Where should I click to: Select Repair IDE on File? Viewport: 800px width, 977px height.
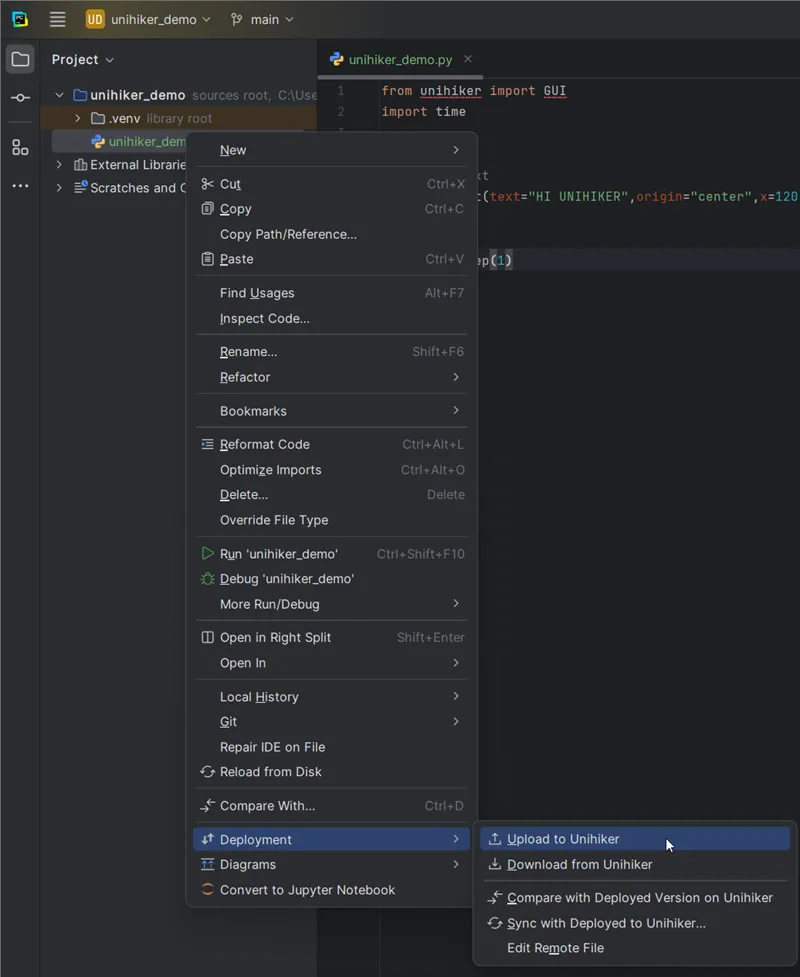331,747
